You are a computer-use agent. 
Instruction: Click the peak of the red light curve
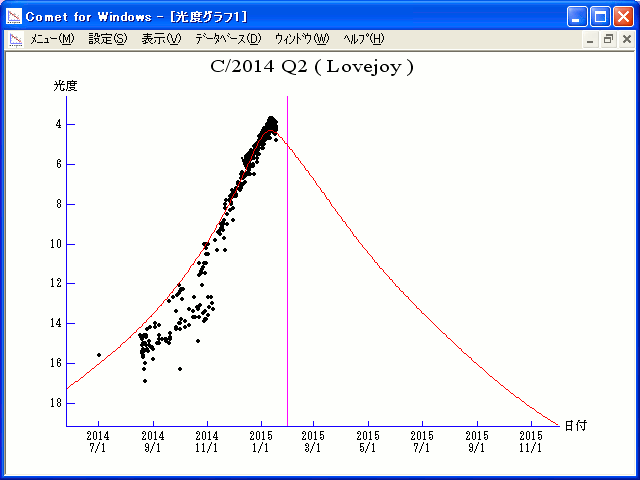[x=270, y=131]
